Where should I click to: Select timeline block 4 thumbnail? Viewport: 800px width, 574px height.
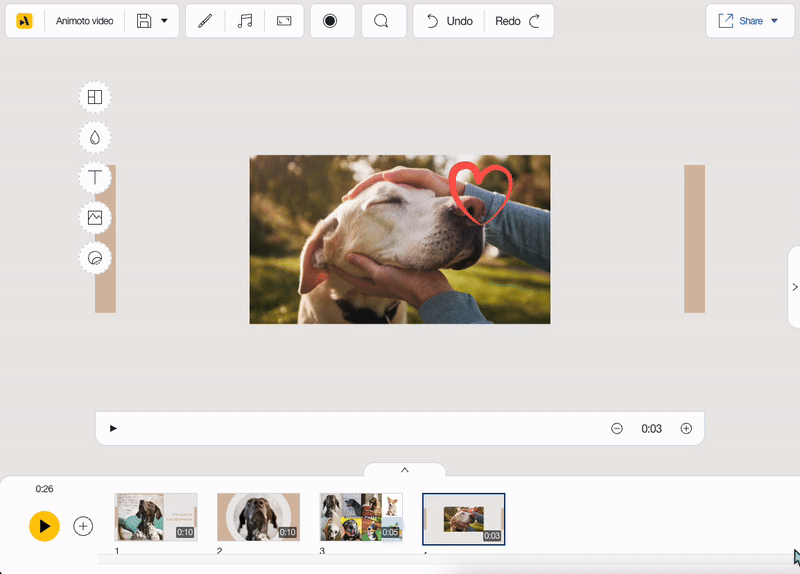pos(464,519)
